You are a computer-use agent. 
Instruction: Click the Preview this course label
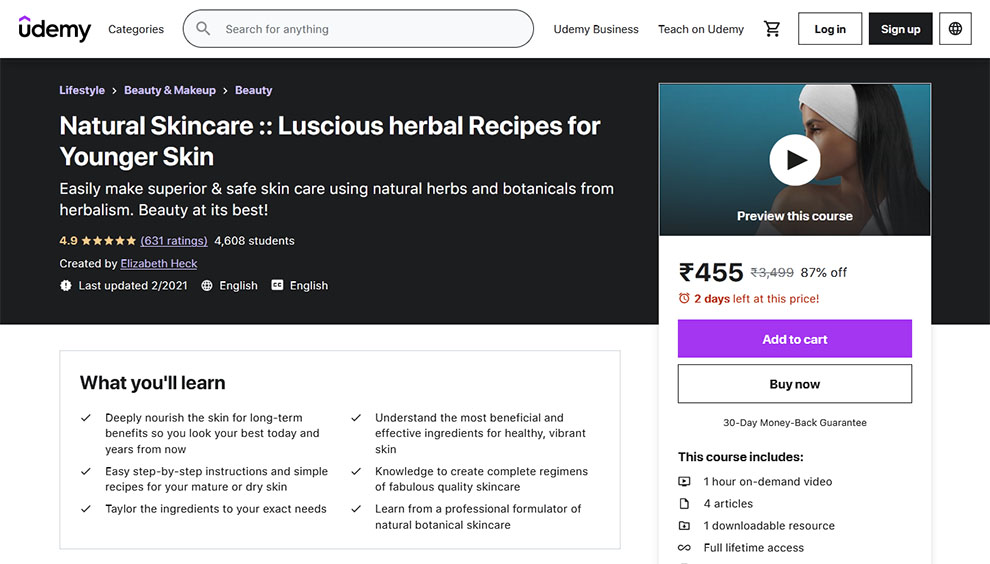click(795, 216)
